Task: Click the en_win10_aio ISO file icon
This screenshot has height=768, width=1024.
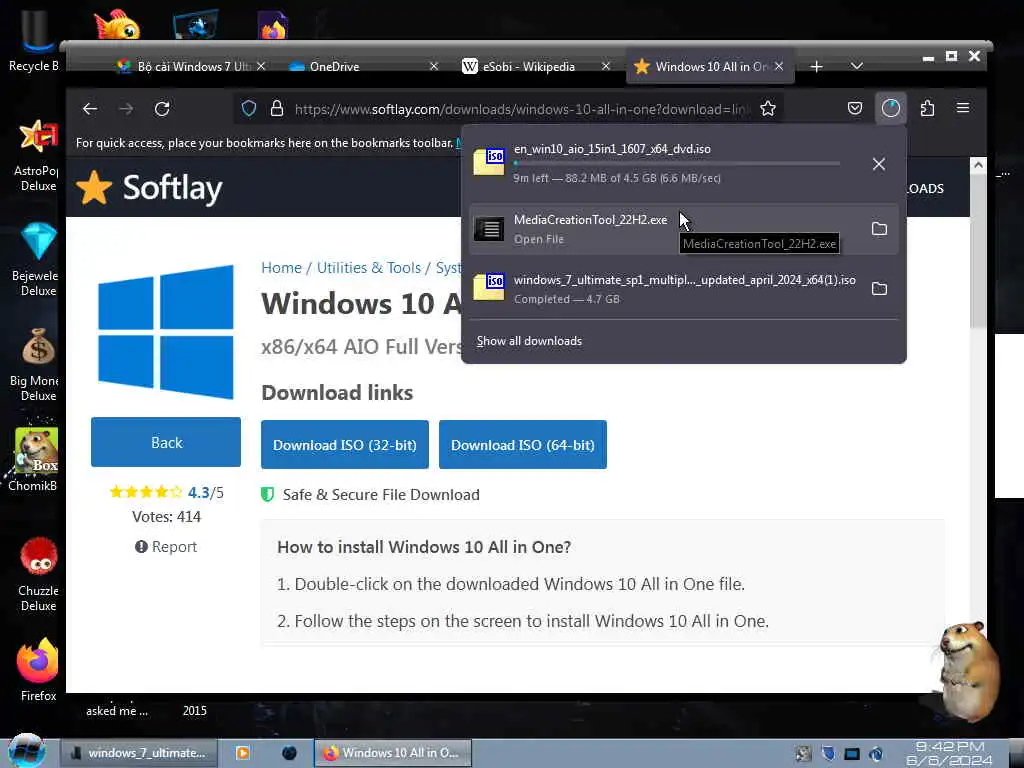Action: click(x=489, y=163)
